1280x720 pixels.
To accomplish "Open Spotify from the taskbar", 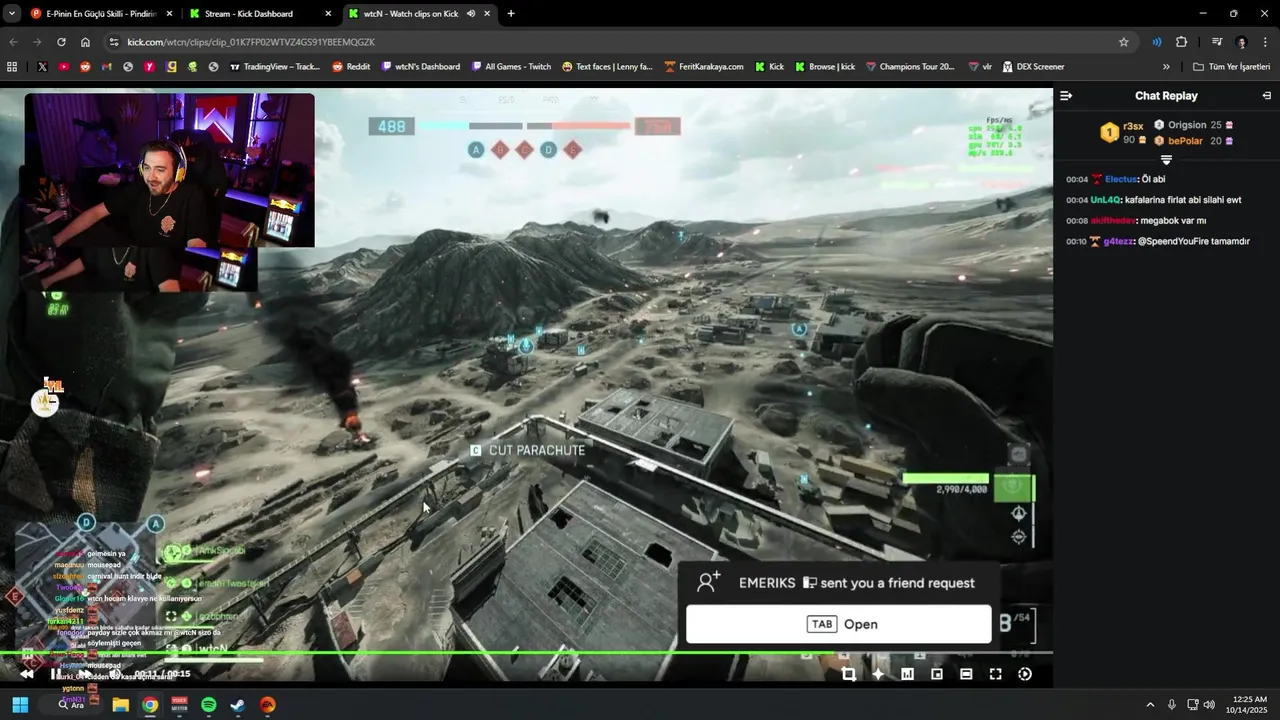I will [x=208, y=705].
